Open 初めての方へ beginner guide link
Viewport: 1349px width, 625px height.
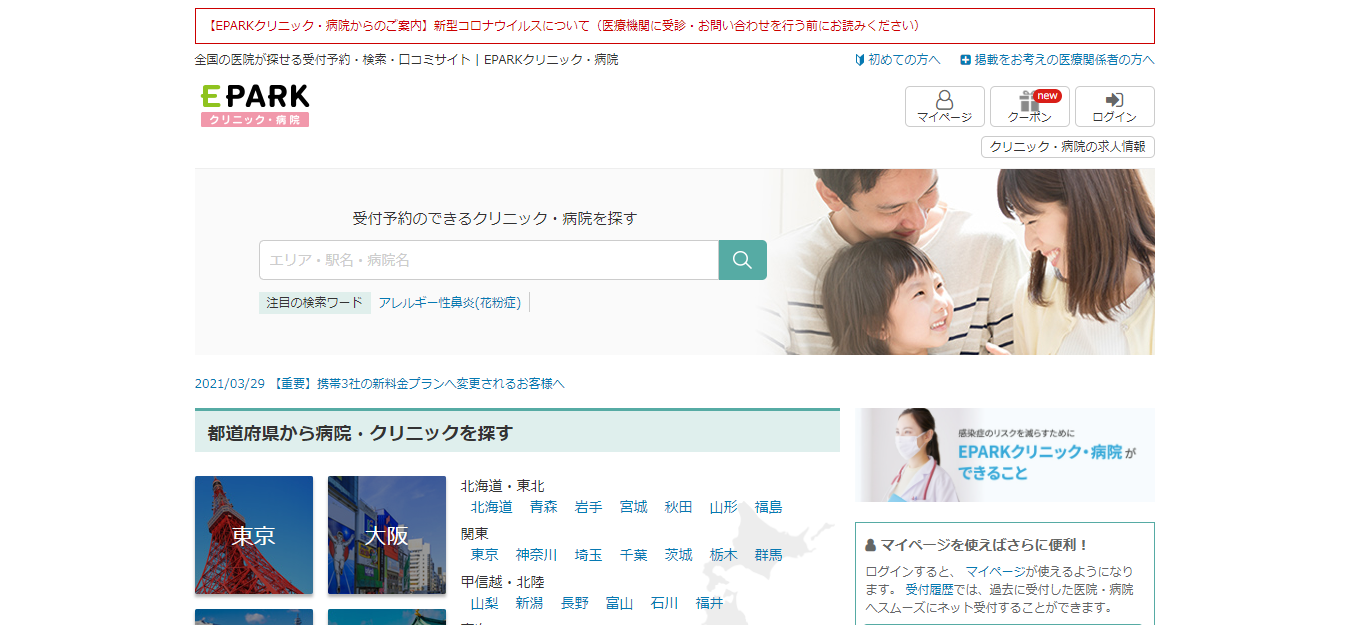click(x=898, y=60)
